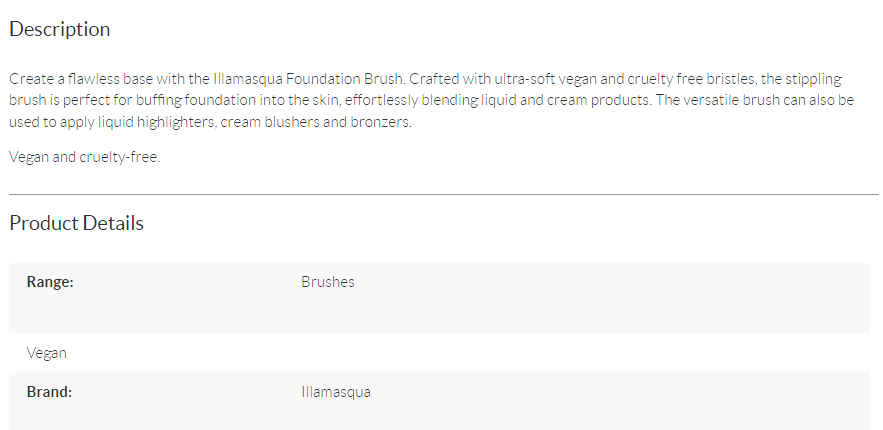Select the 'Range:' label

pyautogui.click(x=50, y=282)
